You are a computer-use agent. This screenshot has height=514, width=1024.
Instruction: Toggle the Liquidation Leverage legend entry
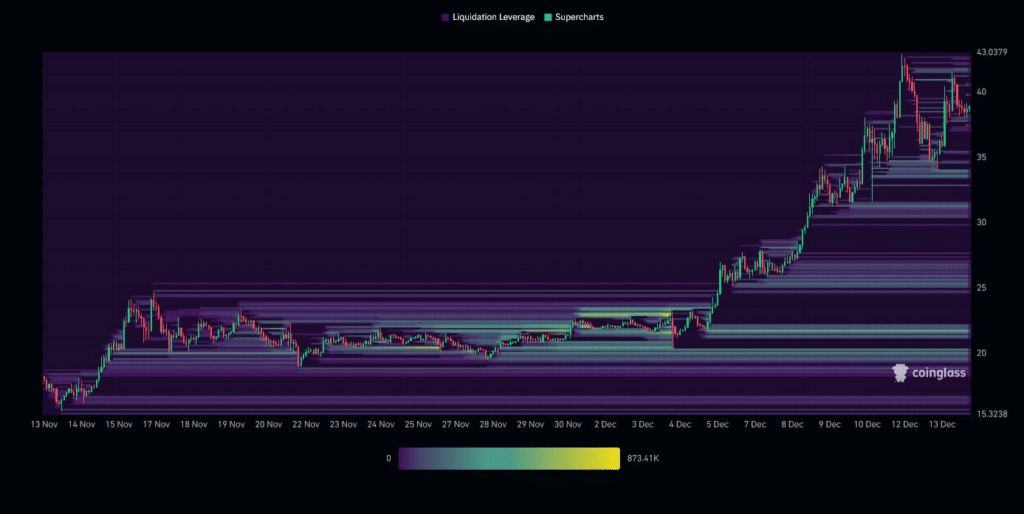point(488,18)
